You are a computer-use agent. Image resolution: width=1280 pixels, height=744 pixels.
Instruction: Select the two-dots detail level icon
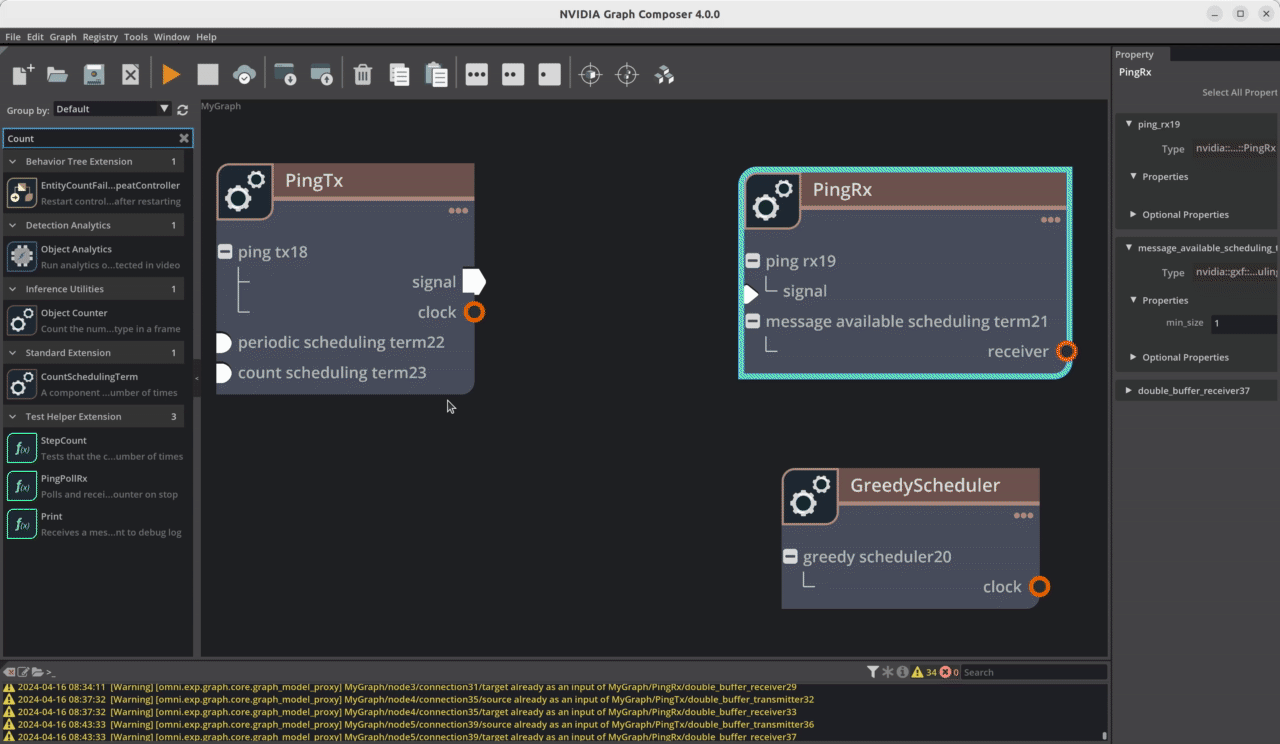513,74
